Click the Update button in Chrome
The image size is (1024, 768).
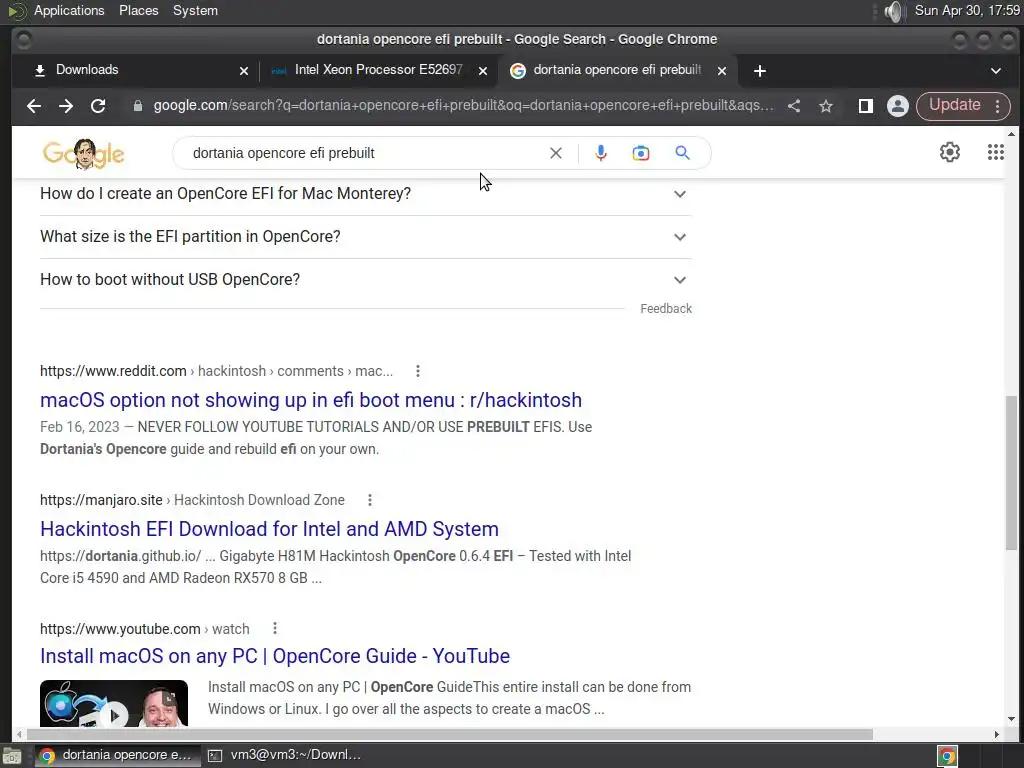click(x=954, y=105)
